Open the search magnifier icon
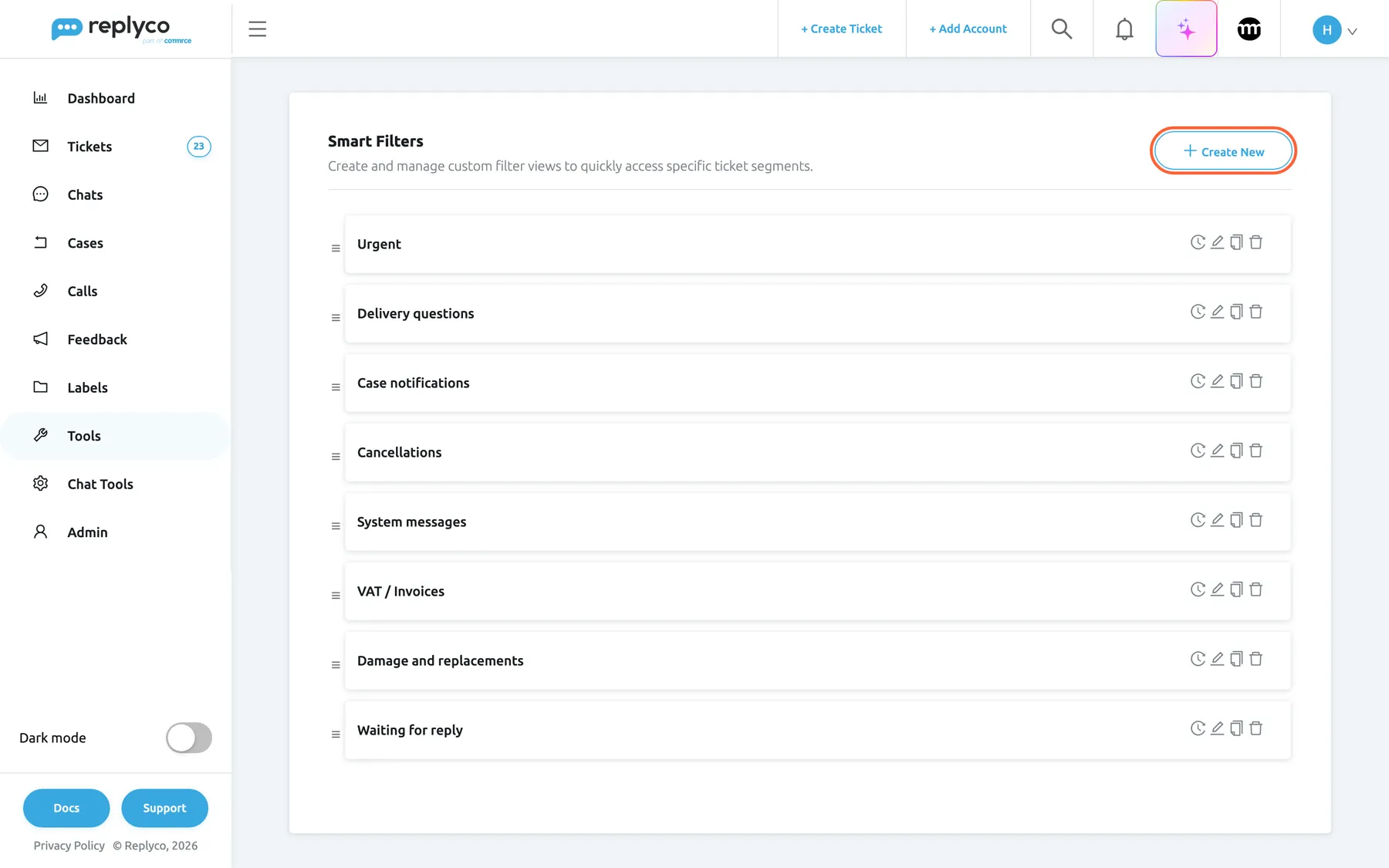Viewport: 1389px width, 868px height. (1062, 29)
